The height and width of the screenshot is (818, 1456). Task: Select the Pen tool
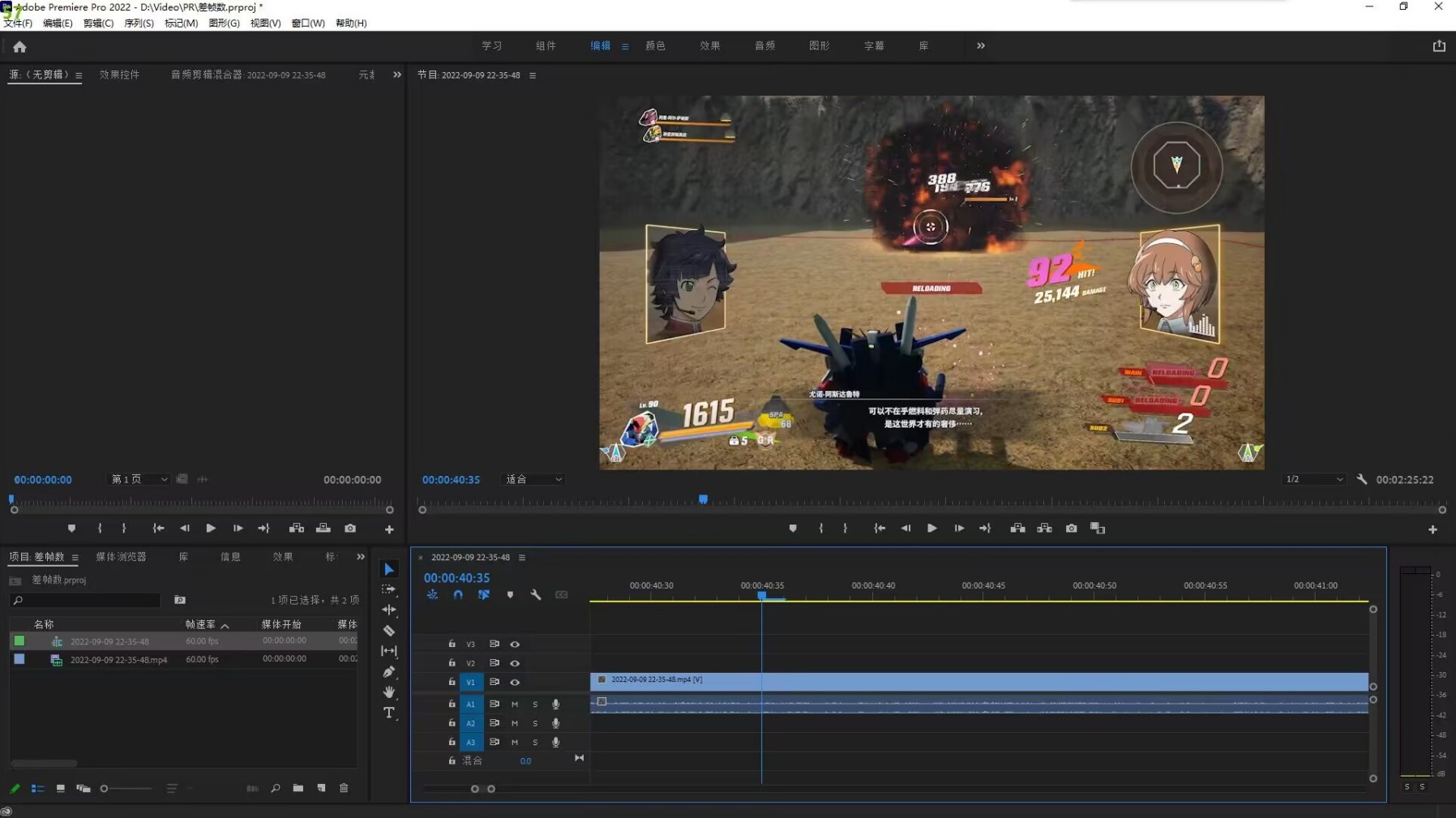[389, 671]
